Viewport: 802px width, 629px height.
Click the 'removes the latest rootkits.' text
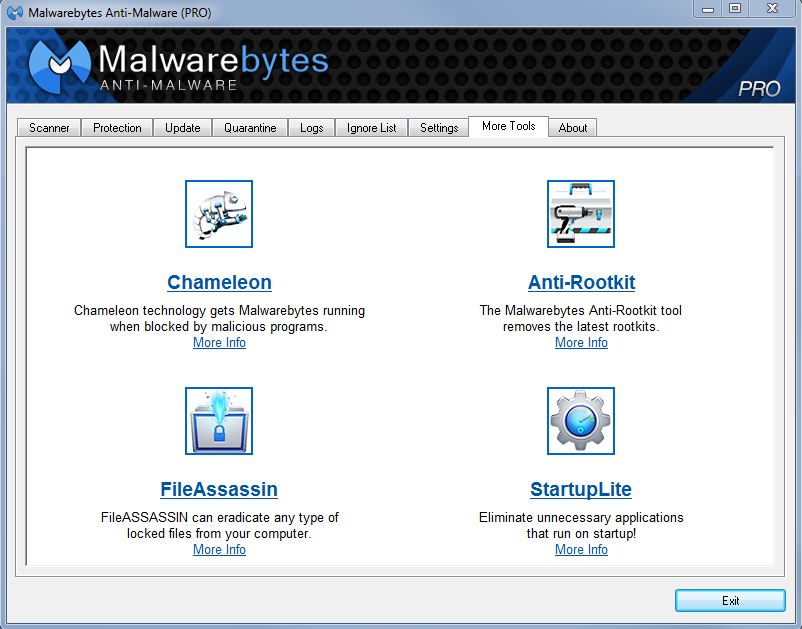tap(581, 327)
